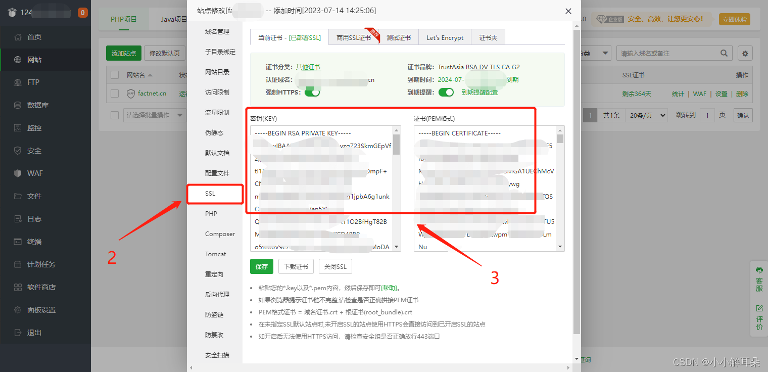Screen dimensions: 768x372
Task: Click the search magnifier icon in site list
Action: click(723, 53)
